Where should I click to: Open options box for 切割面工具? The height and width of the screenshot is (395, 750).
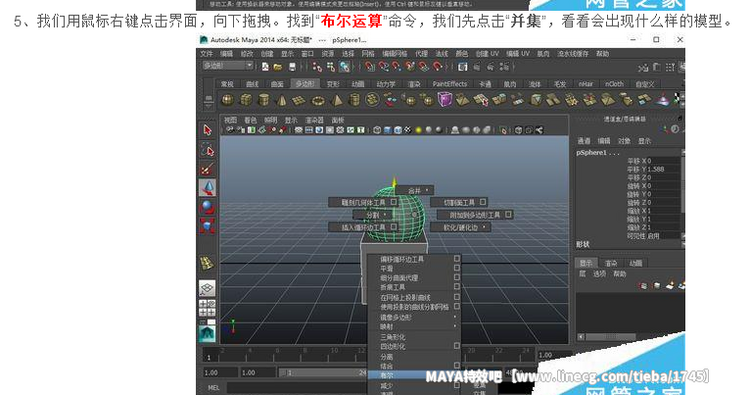tap(483, 202)
